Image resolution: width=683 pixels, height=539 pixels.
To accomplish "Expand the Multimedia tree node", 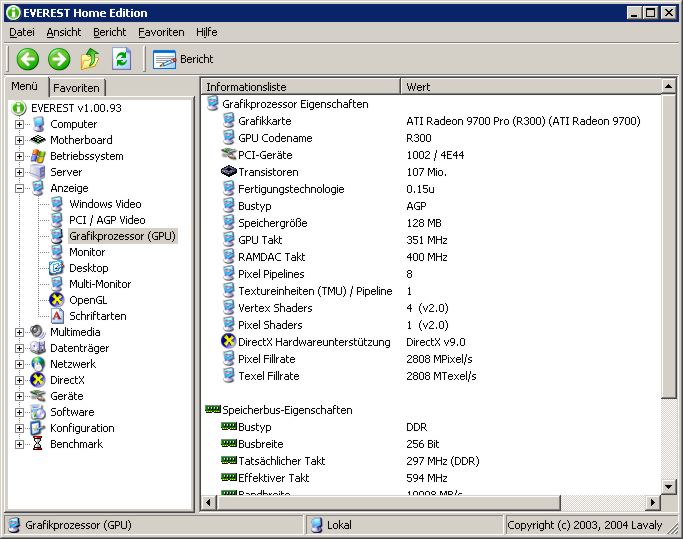I will pos(19,332).
